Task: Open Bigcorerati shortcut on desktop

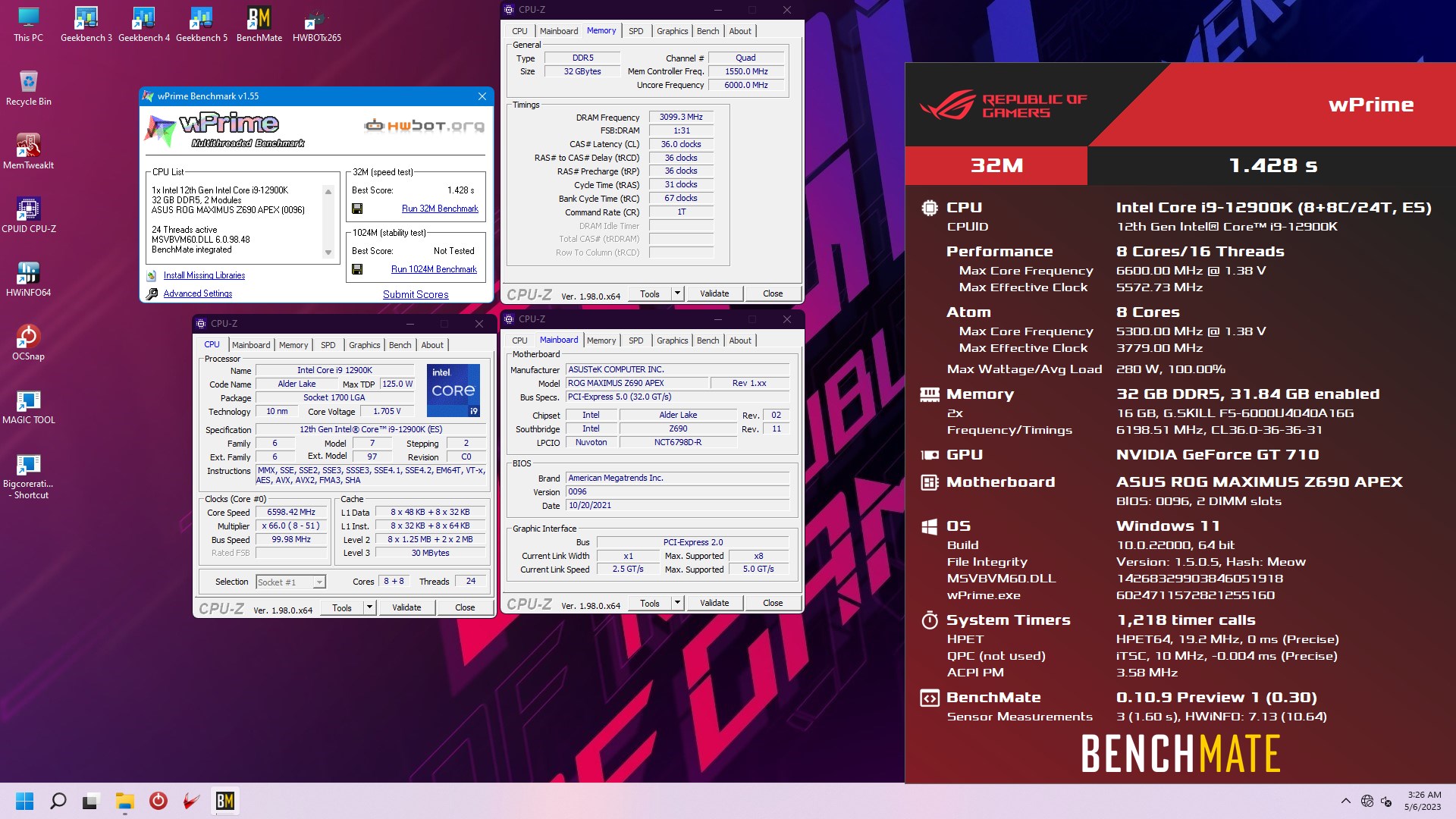Action: [28, 476]
